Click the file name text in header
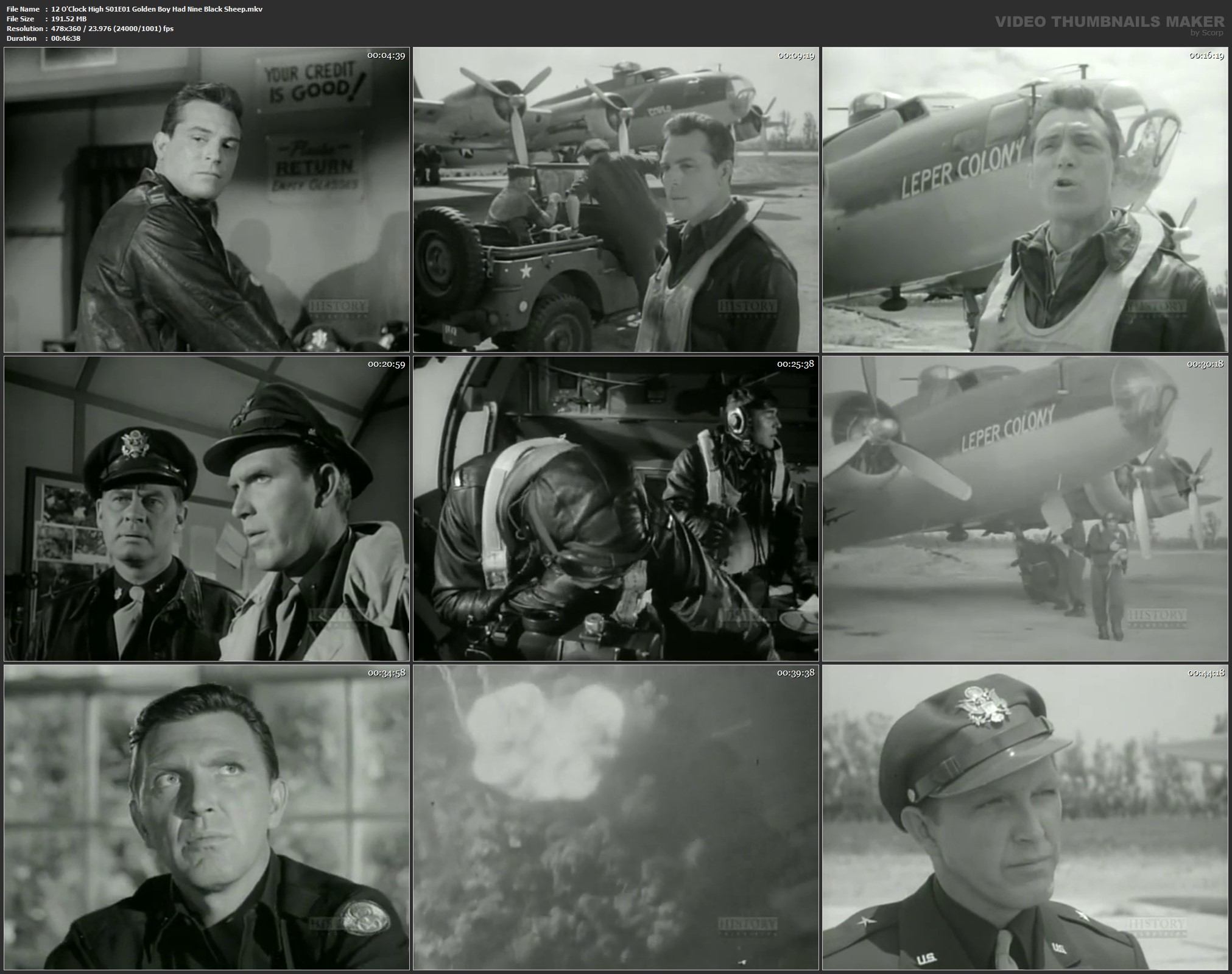The image size is (1232, 974). tap(157, 9)
